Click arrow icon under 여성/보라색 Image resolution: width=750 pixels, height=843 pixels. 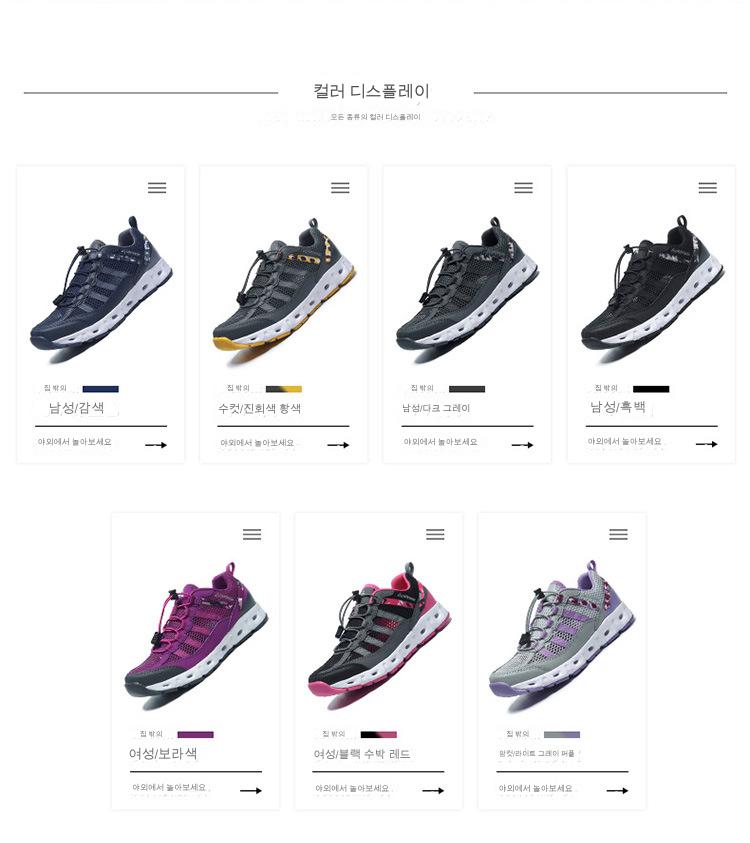pyautogui.click(x=251, y=791)
